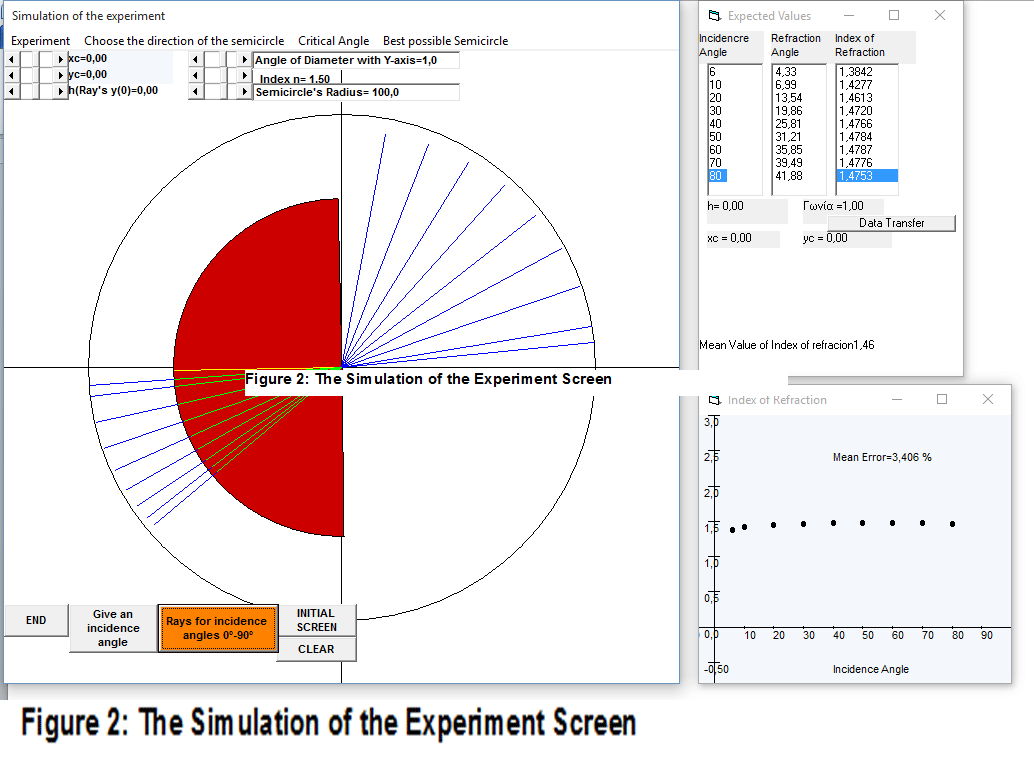Select index of refraction value 1,4753
This screenshot has height=765, width=1034.
coord(867,176)
